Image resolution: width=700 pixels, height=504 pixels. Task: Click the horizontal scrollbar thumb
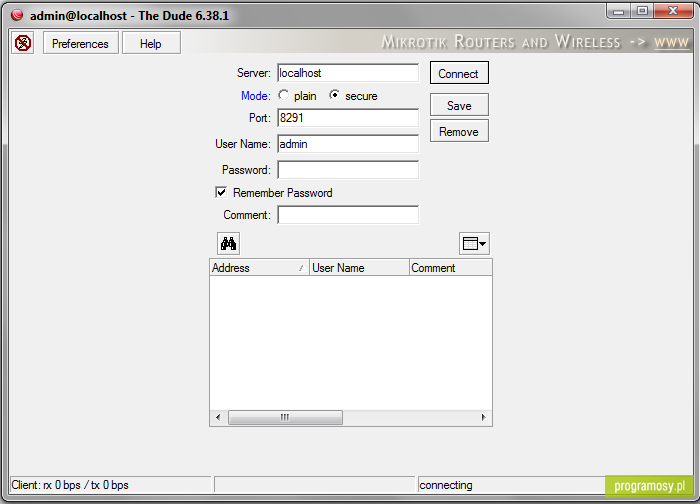[285, 417]
